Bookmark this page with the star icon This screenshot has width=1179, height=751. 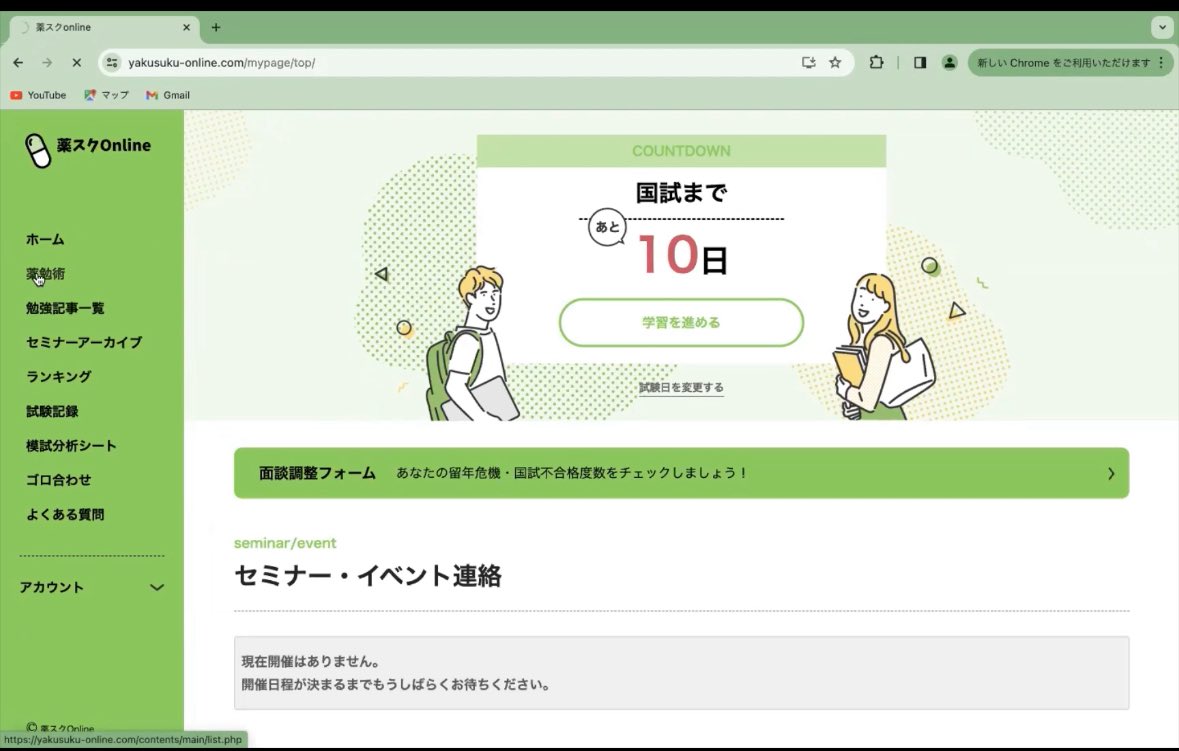835,62
